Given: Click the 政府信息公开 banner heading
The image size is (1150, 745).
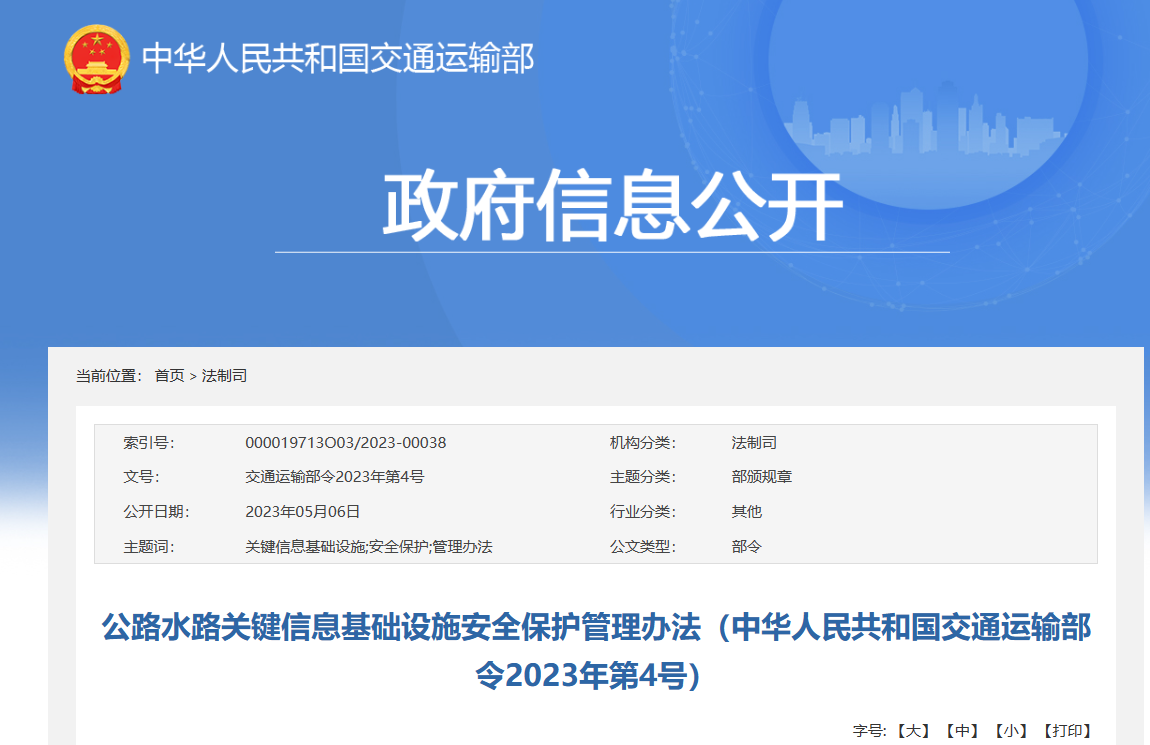Looking at the screenshot, I should 612,207.
